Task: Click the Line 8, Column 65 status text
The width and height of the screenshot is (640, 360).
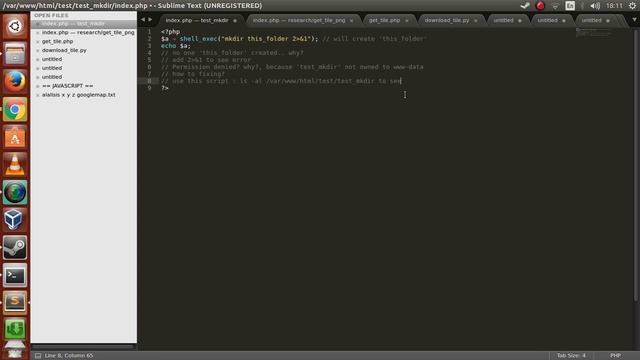Action: pyautogui.click(x=69, y=356)
